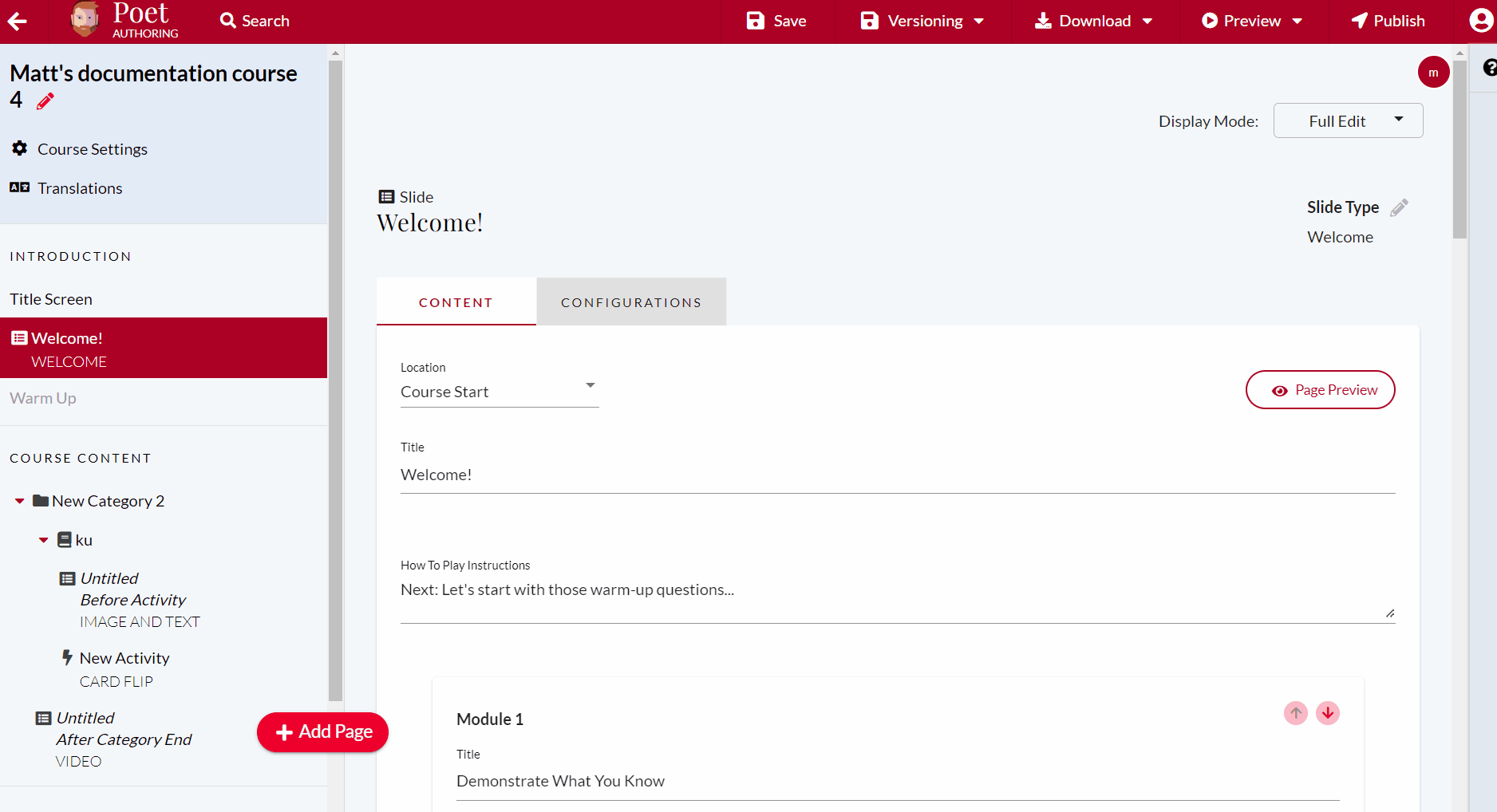Click the help question mark icon

tap(1490, 68)
